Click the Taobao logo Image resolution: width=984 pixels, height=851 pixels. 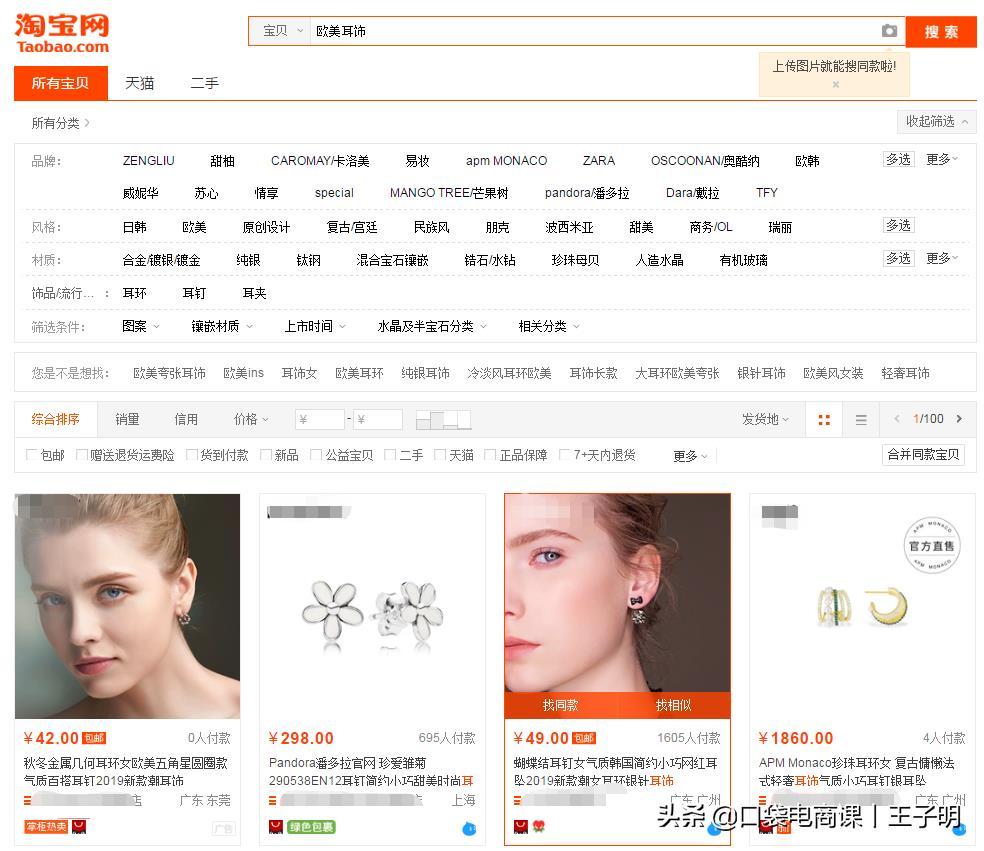click(x=62, y=33)
